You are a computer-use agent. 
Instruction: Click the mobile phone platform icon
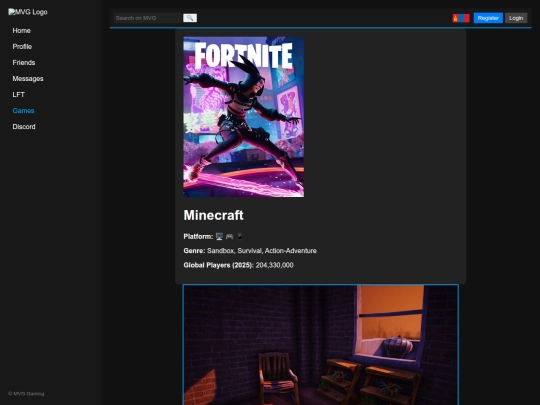click(x=240, y=236)
